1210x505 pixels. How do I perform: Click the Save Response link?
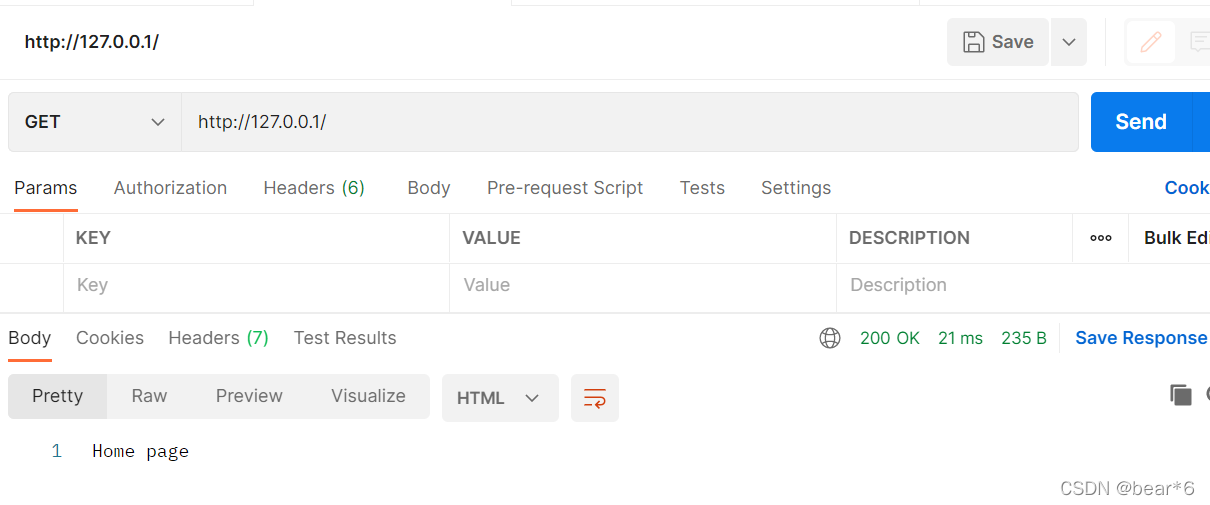pos(1141,338)
